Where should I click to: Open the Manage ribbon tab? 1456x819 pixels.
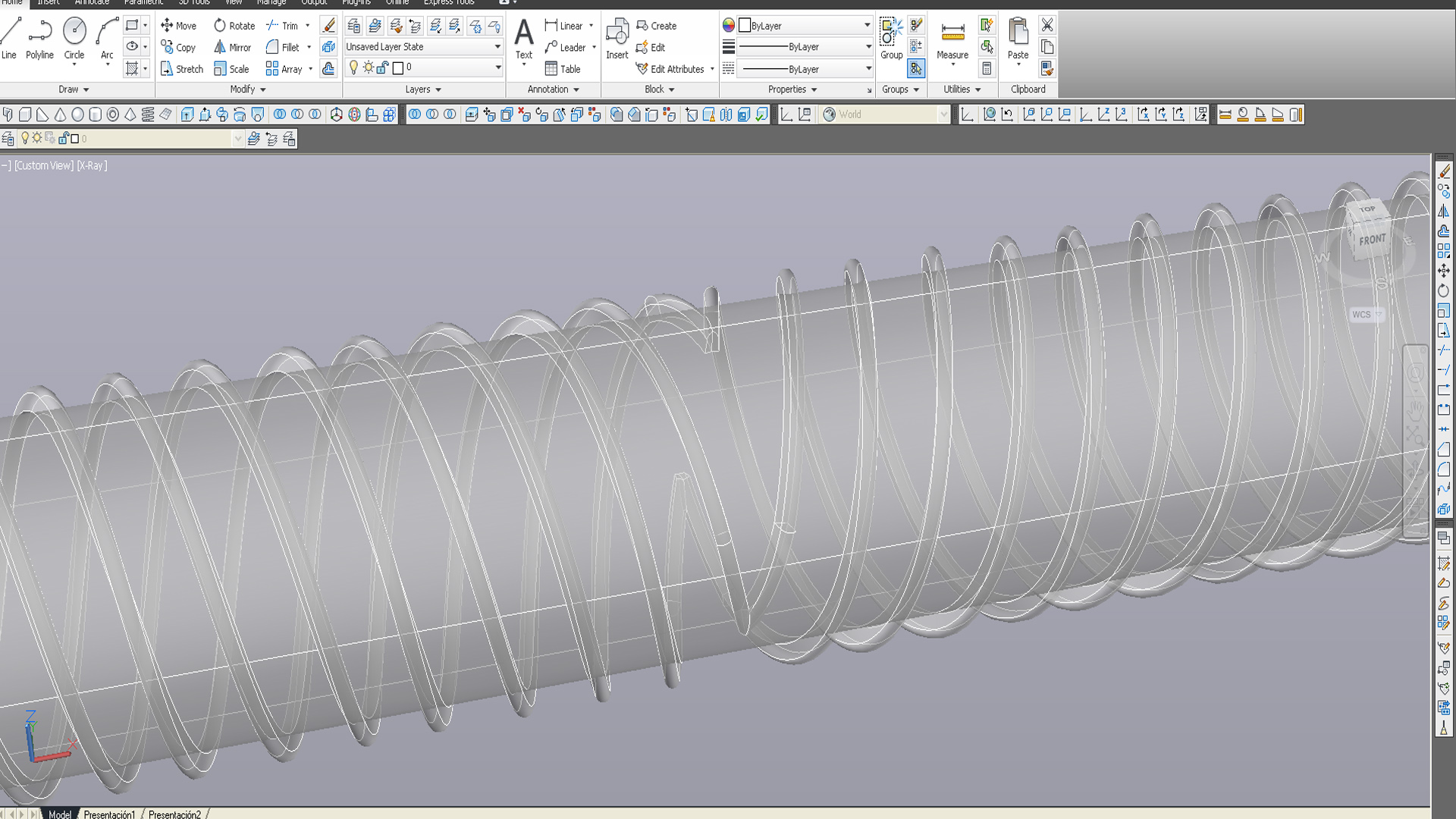click(271, 2)
